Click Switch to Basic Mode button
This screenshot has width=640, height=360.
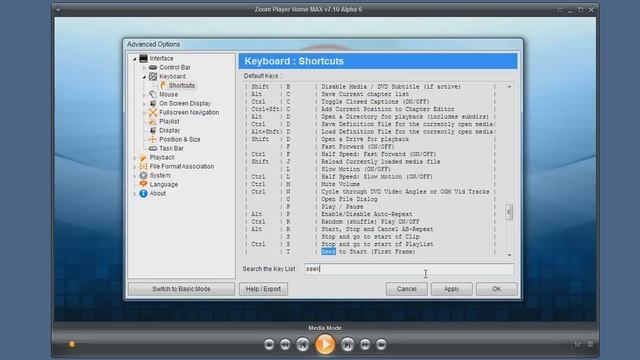[181, 289]
